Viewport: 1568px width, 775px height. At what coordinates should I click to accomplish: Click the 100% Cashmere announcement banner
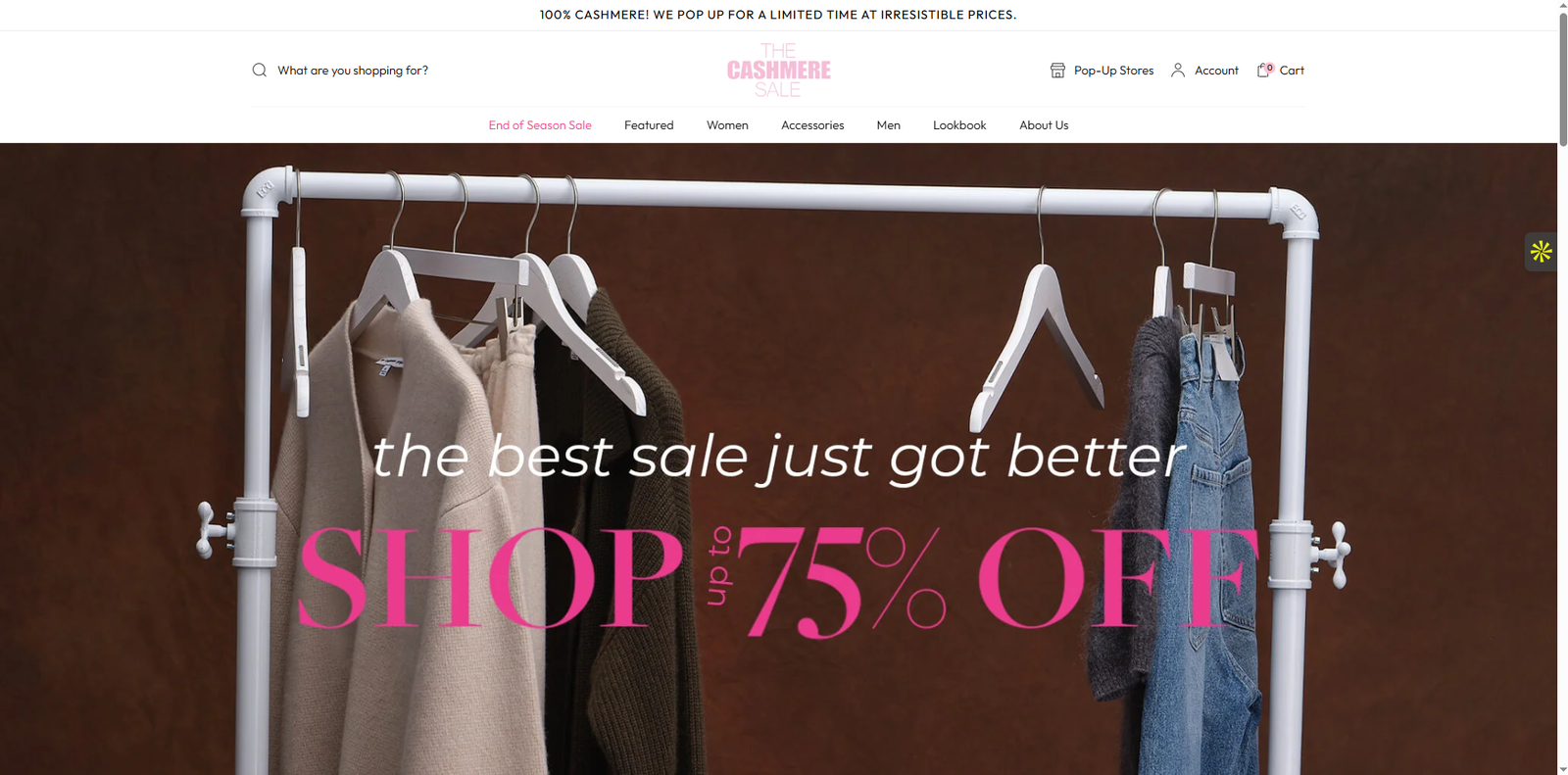(x=778, y=15)
